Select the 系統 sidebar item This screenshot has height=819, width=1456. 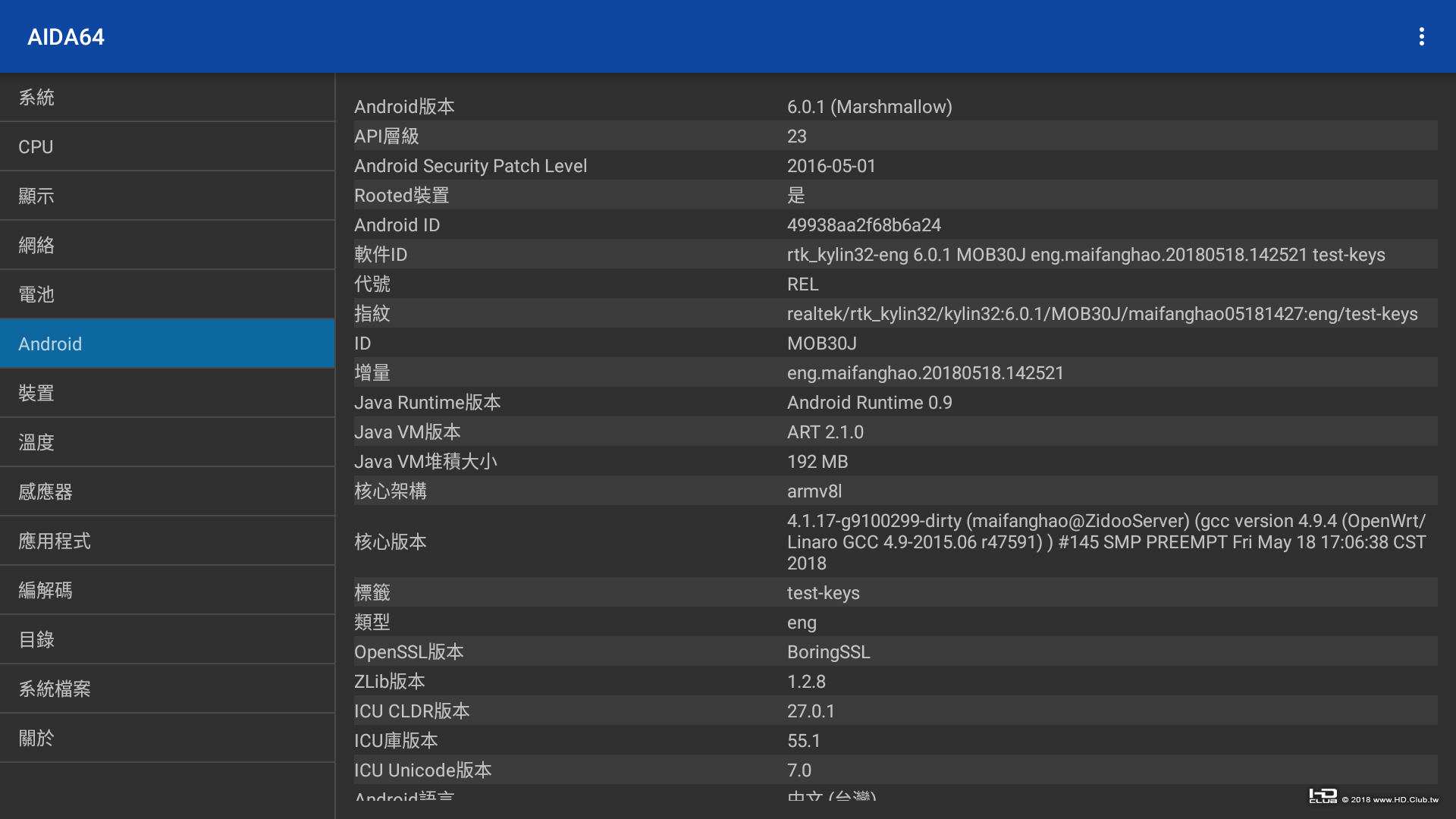pyautogui.click(x=167, y=98)
